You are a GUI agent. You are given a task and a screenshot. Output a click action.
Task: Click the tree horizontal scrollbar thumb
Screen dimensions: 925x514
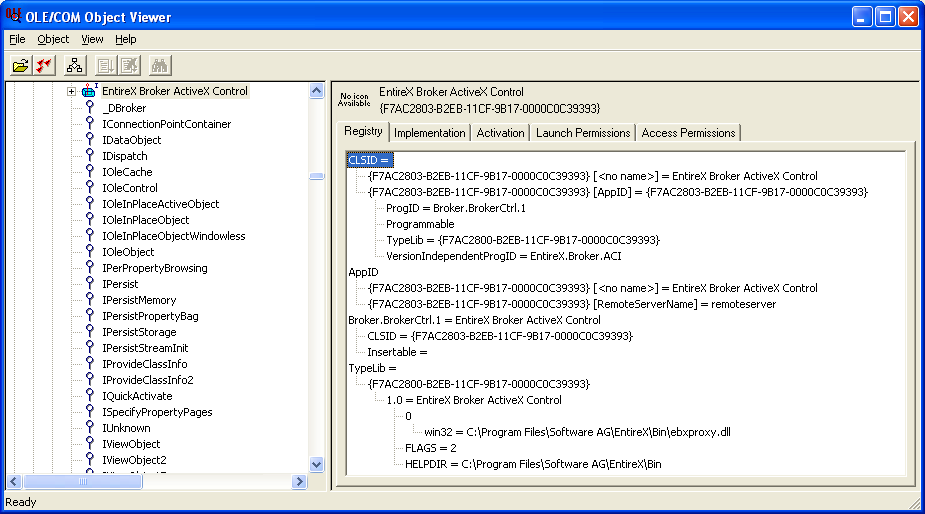pyautogui.click(x=83, y=482)
